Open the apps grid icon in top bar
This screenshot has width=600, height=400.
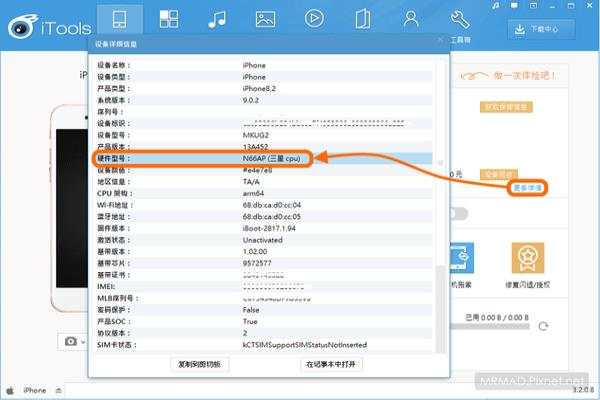pyautogui.click(x=169, y=19)
